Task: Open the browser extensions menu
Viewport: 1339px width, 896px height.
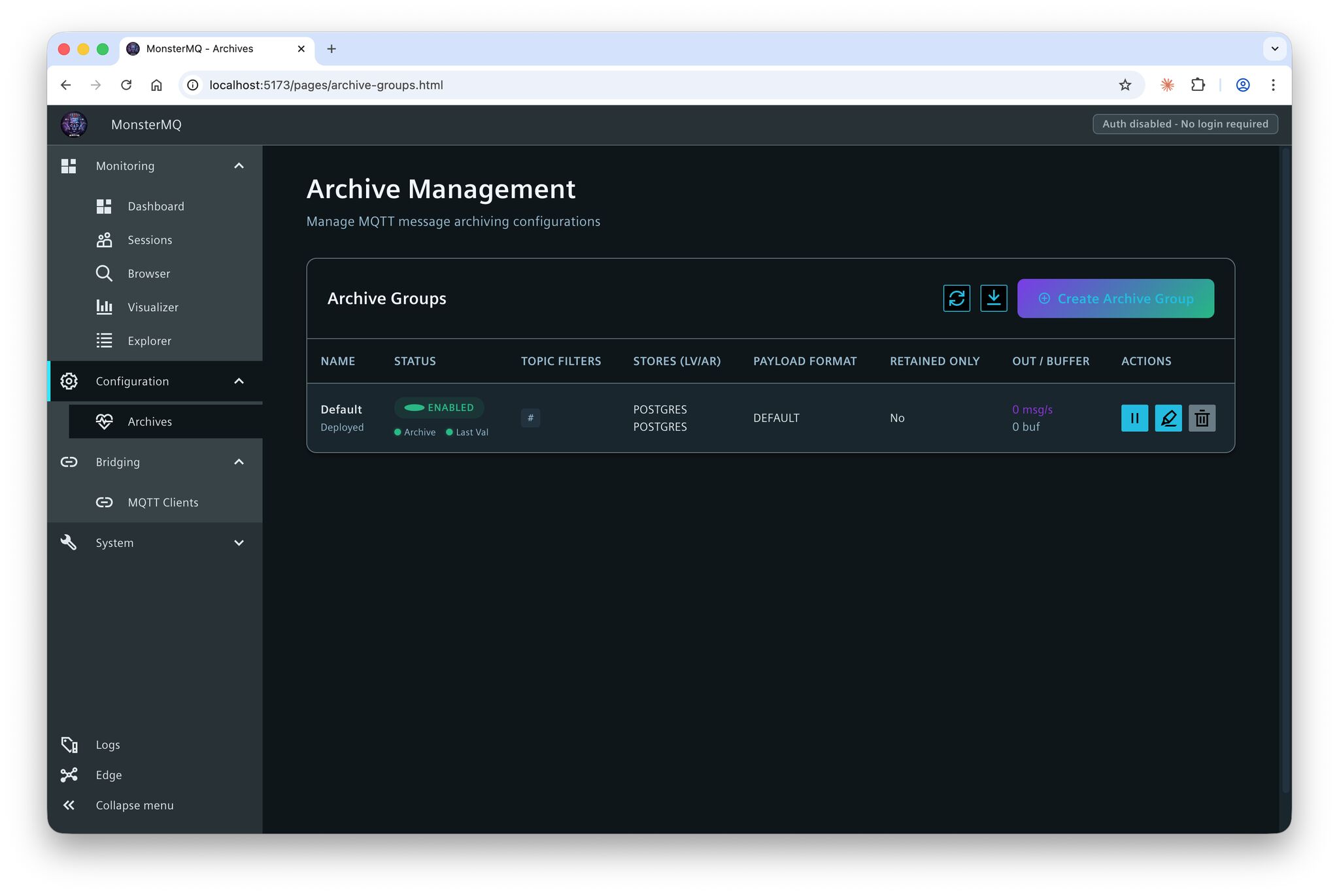Action: coord(1198,85)
